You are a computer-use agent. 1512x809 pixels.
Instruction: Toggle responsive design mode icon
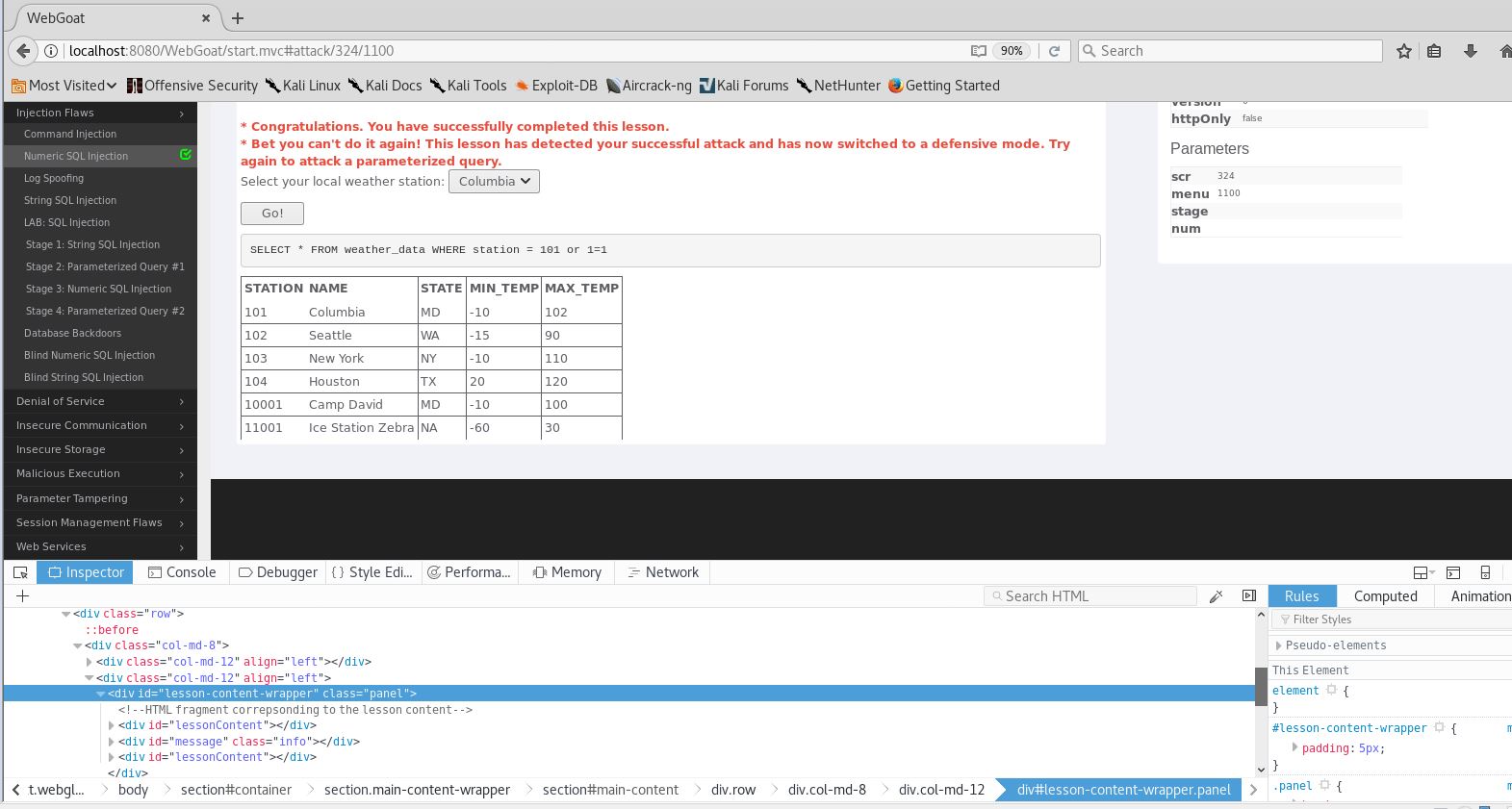click(x=1485, y=572)
